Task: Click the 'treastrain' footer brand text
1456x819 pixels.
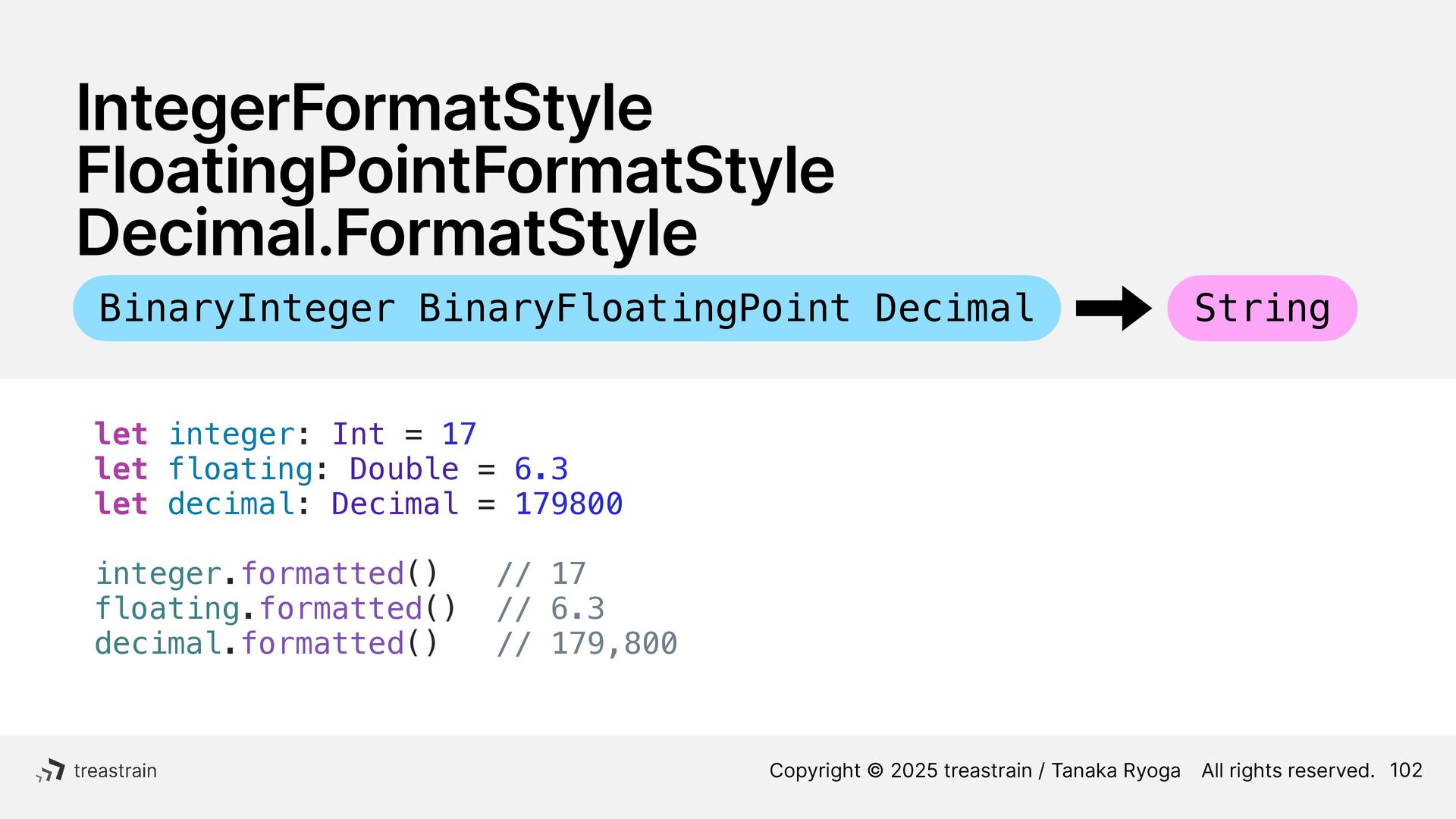Action: point(115,770)
